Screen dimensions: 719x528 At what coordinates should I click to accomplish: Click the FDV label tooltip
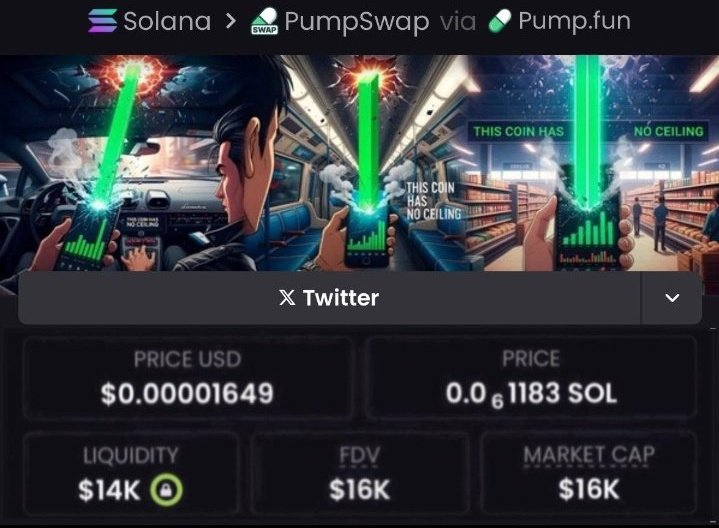[x=360, y=456]
